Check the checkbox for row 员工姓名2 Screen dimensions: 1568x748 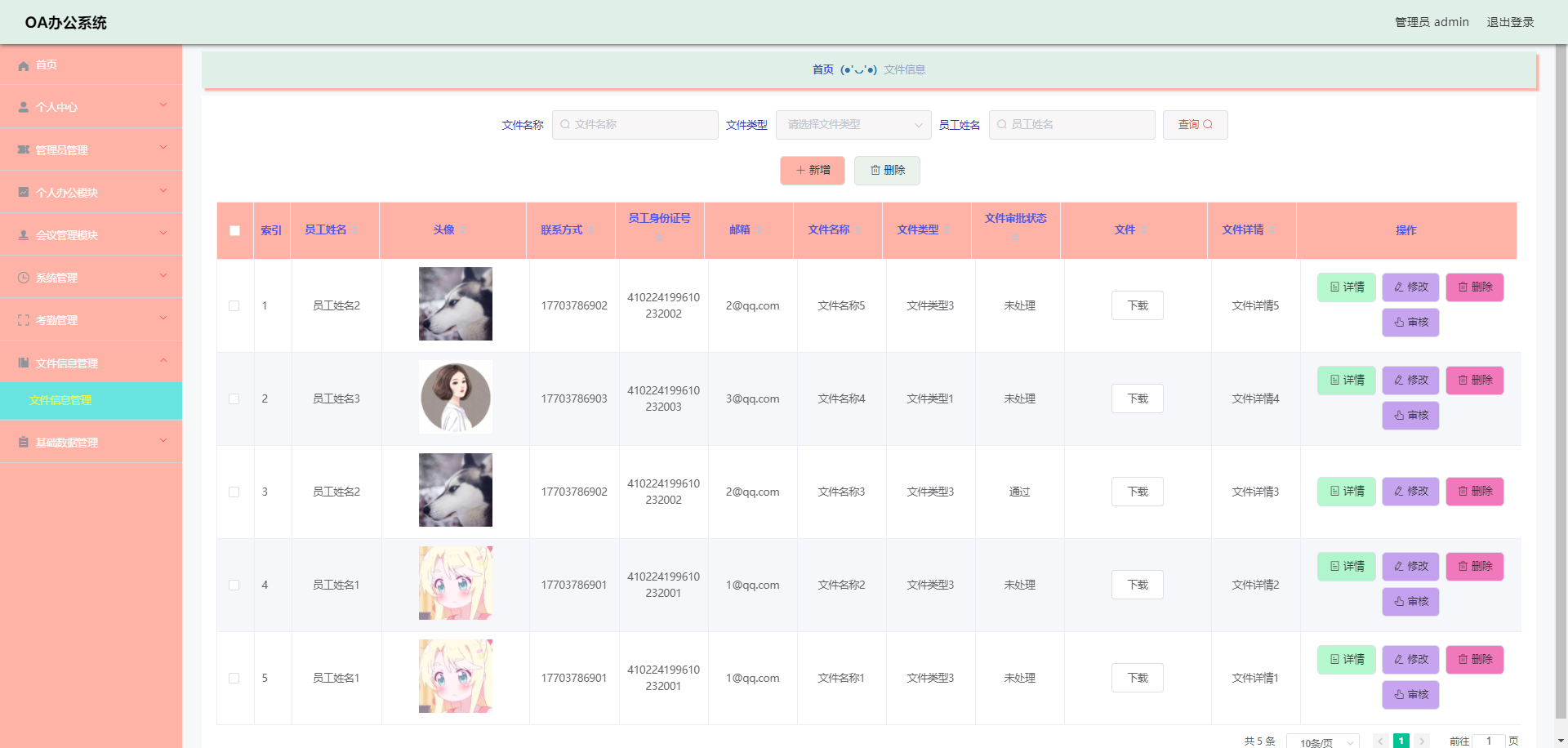pyautogui.click(x=234, y=305)
